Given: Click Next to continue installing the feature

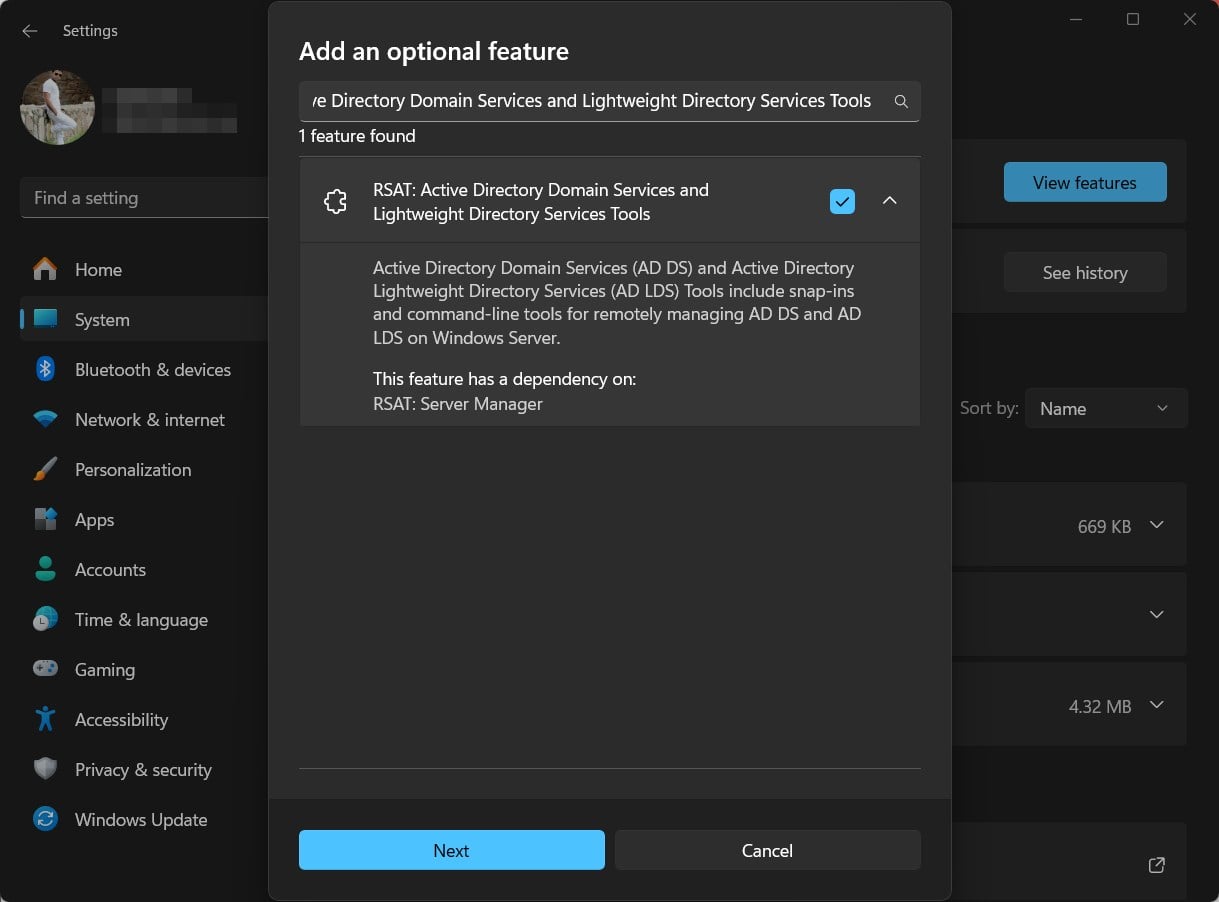Looking at the screenshot, I should tap(451, 850).
